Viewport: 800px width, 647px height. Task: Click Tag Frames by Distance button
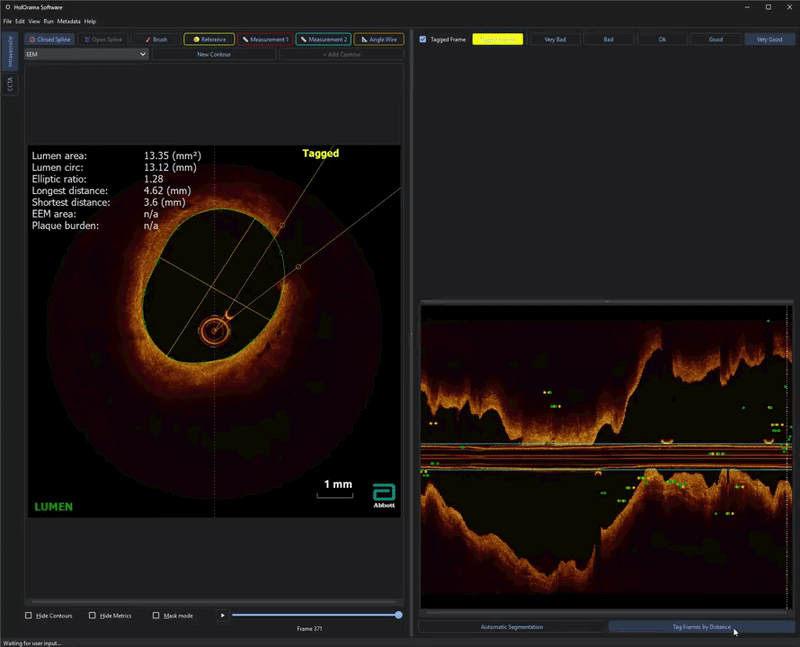click(x=702, y=627)
